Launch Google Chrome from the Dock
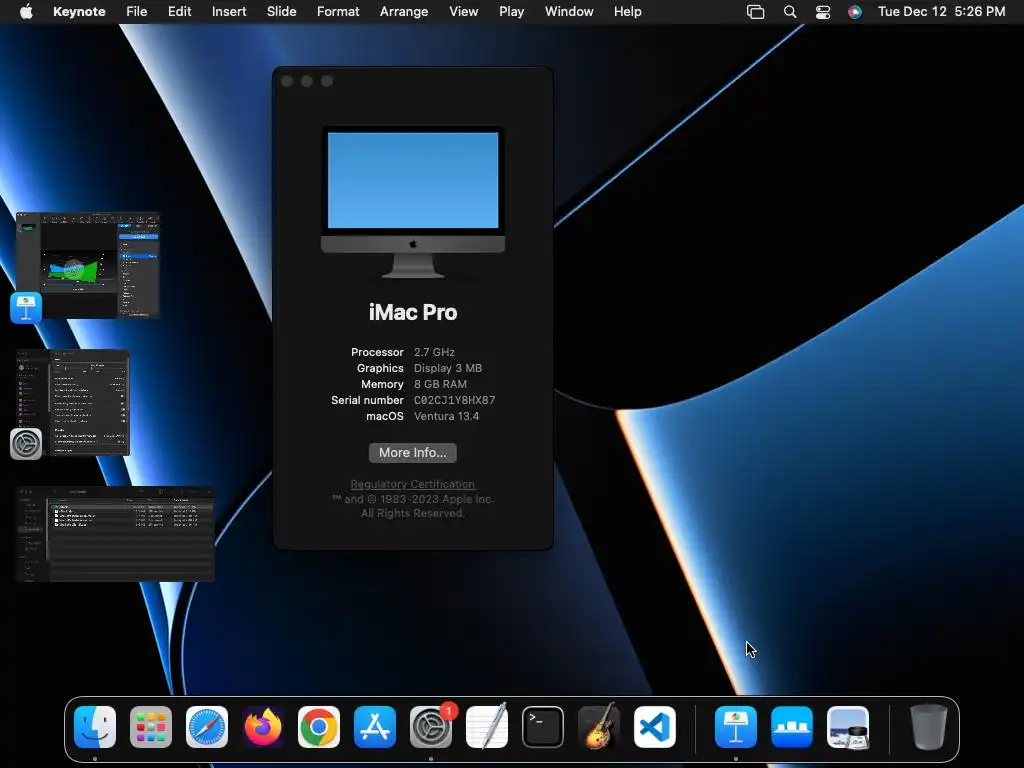 pos(319,727)
